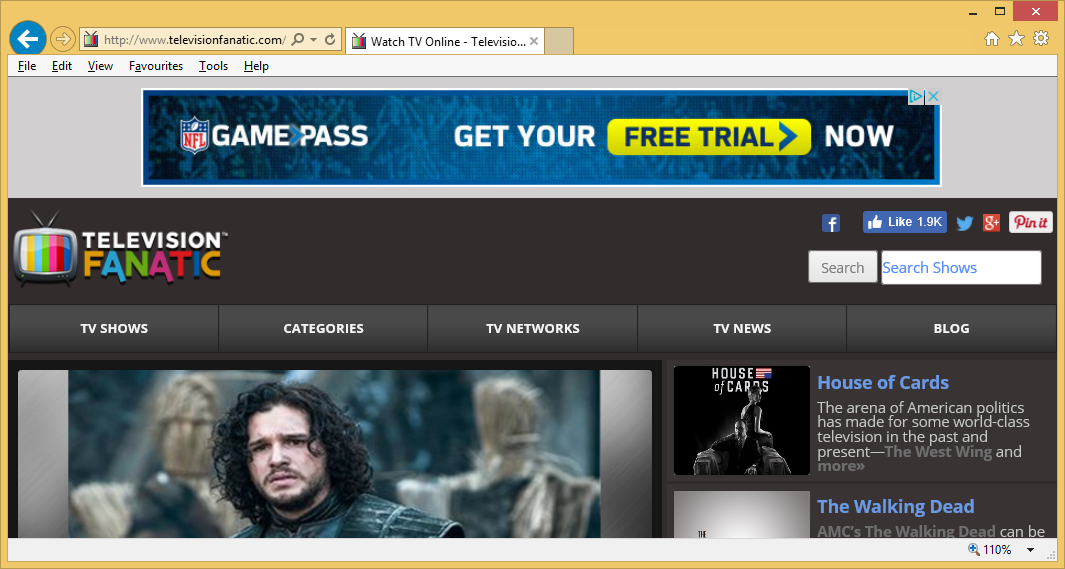The image size is (1065, 569).
Task: Click the NFL Game Pass logo
Action: tap(274, 136)
